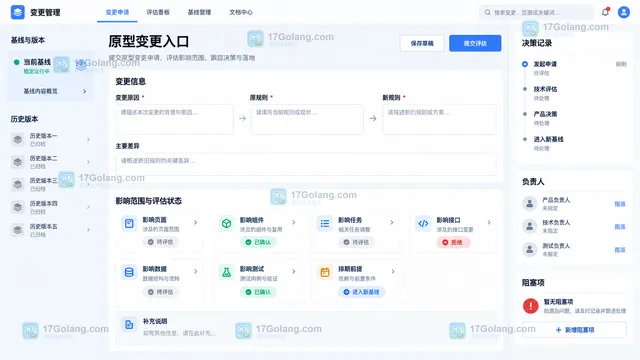Expand 基线内容概览 chevron
Image resolution: width=640 pixels, height=360 pixels.
click(84, 91)
